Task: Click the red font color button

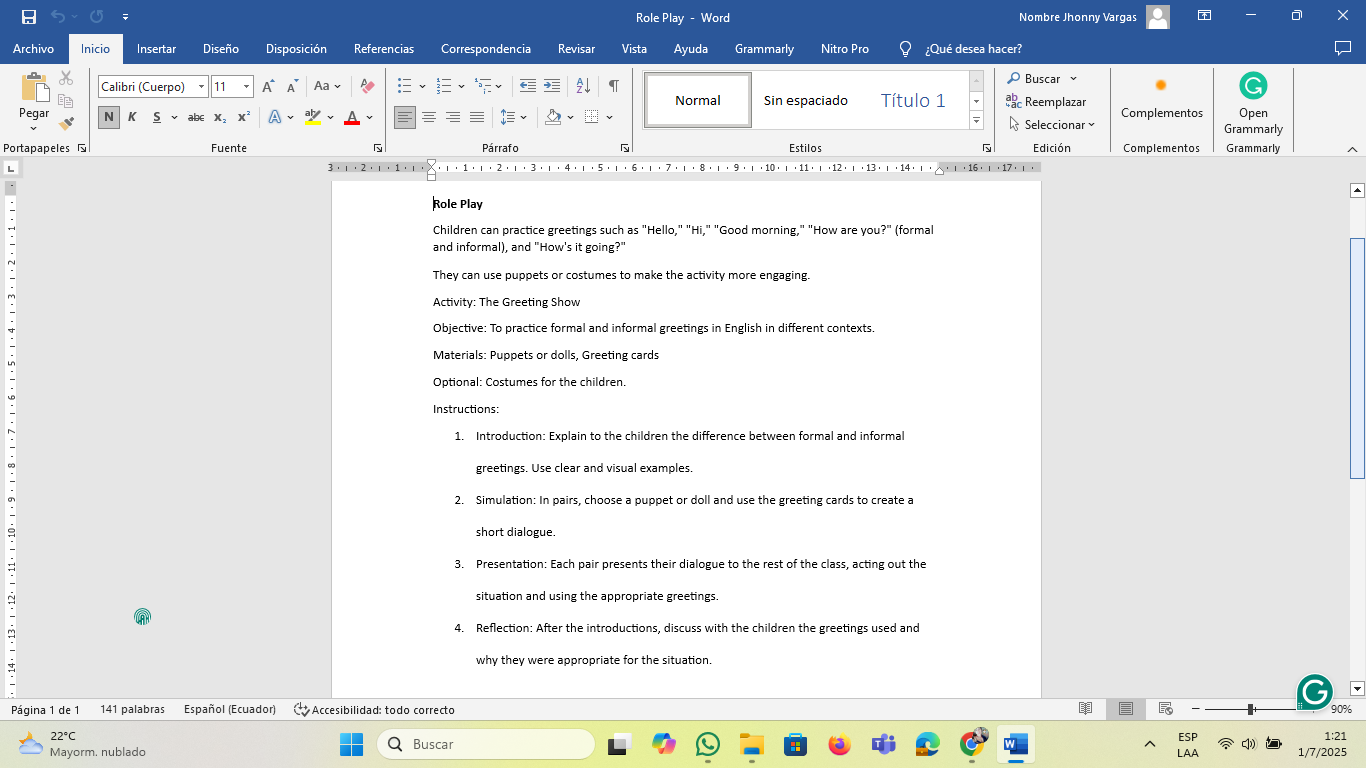Action: (352, 118)
